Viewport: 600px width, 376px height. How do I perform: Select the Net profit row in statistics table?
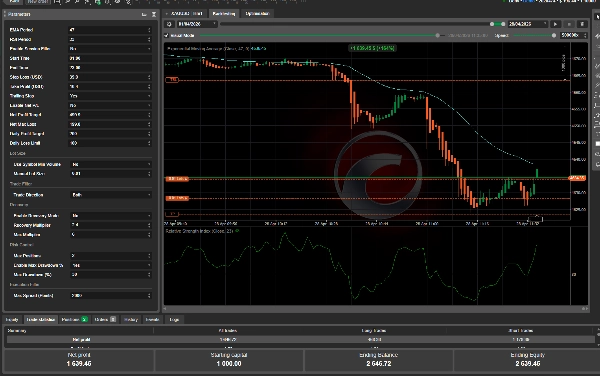click(301, 340)
